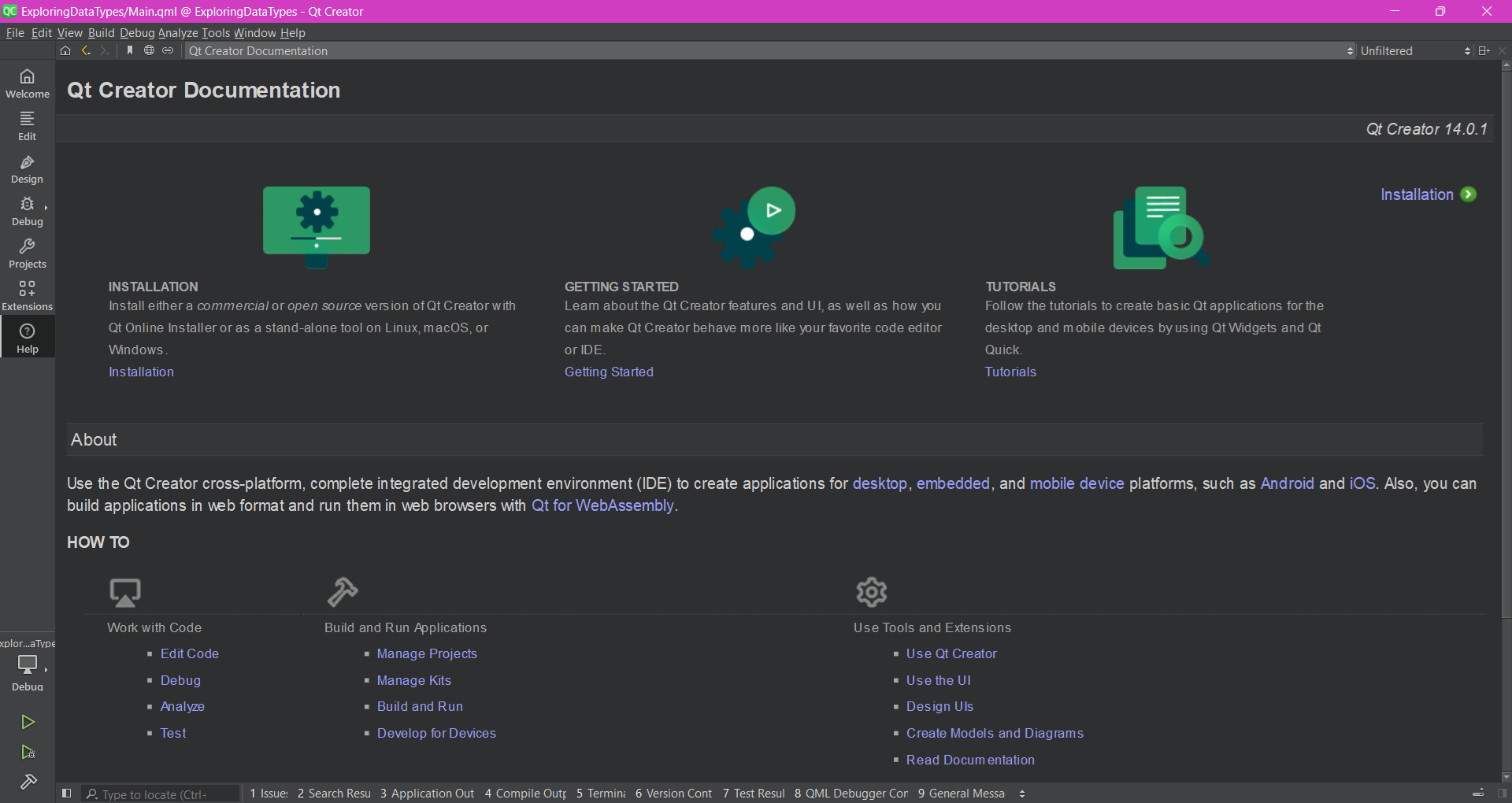This screenshot has height=803, width=1512.
Task: Follow the Getting Started link
Action: [609, 372]
